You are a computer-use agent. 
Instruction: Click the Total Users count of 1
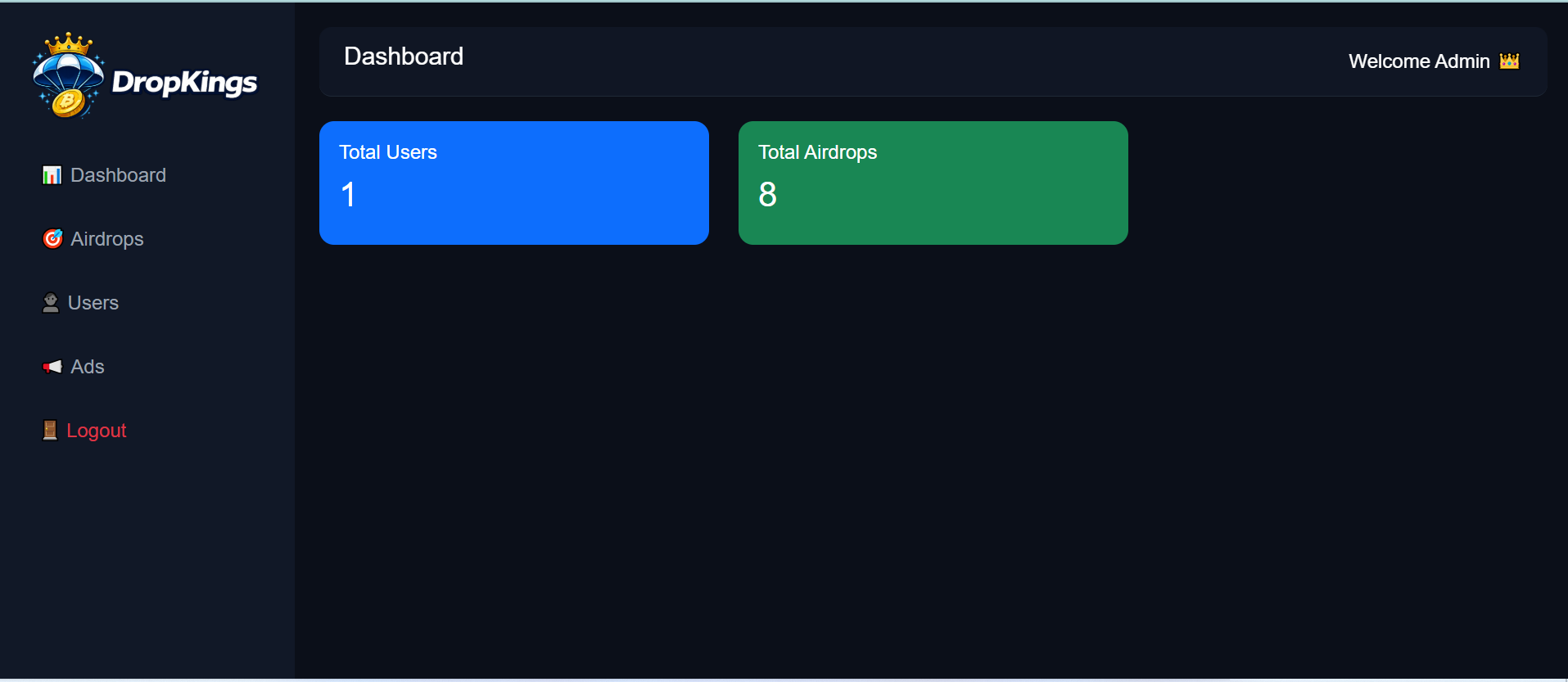[349, 195]
